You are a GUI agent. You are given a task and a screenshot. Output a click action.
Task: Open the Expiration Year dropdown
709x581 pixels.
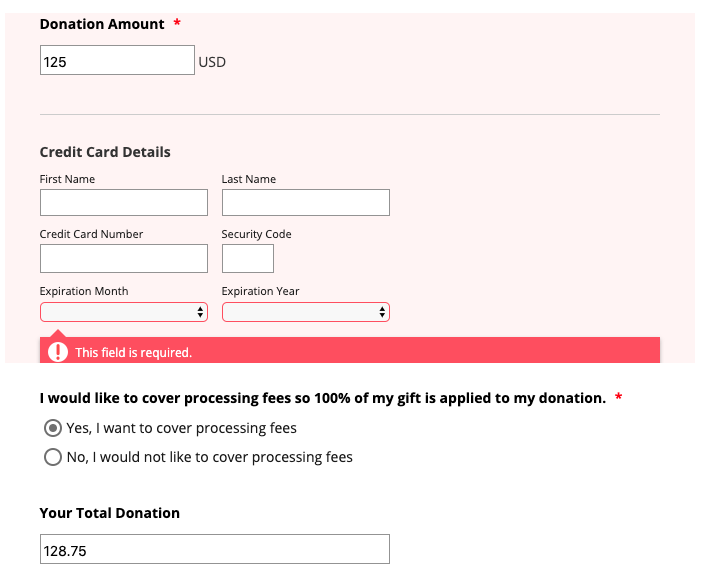305,312
